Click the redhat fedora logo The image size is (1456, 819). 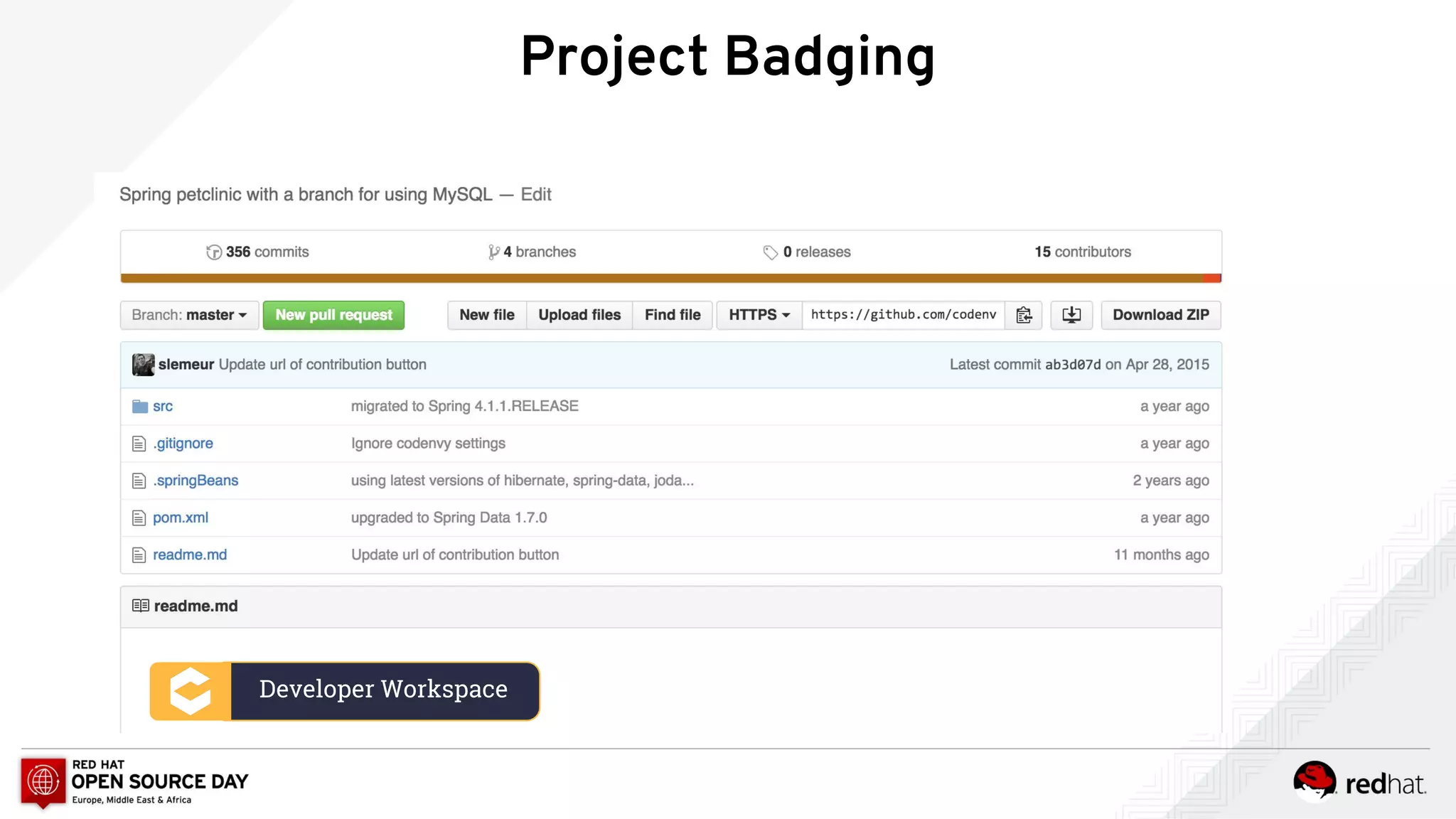pos(1360,781)
